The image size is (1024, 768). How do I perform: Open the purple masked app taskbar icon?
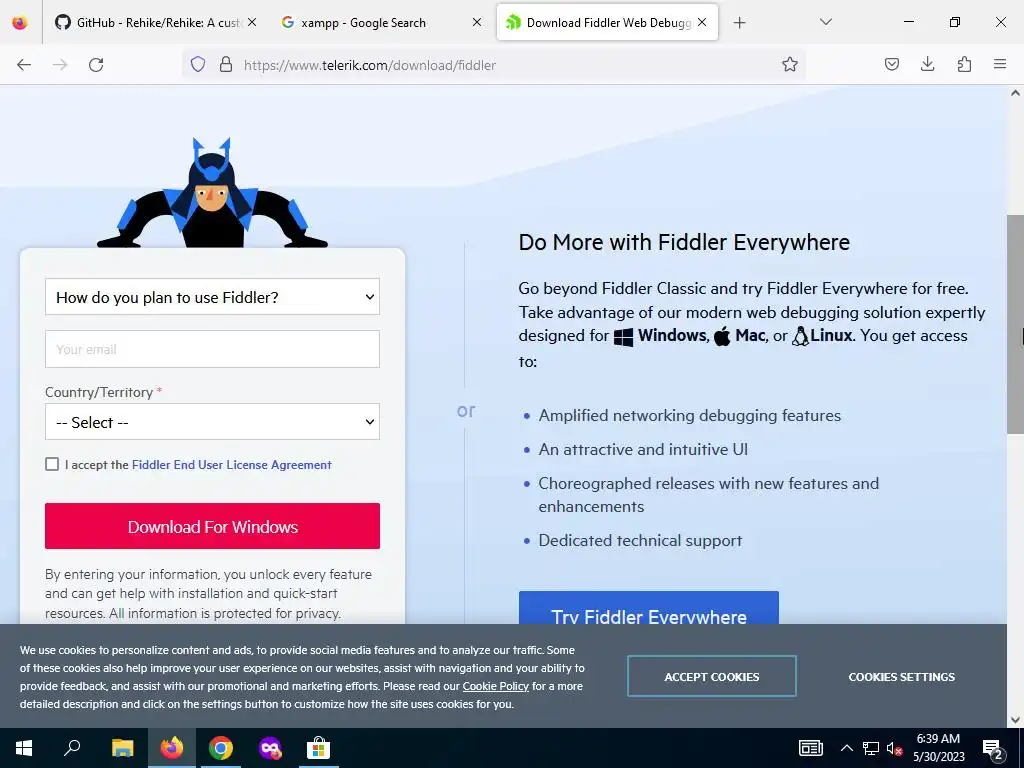270,748
